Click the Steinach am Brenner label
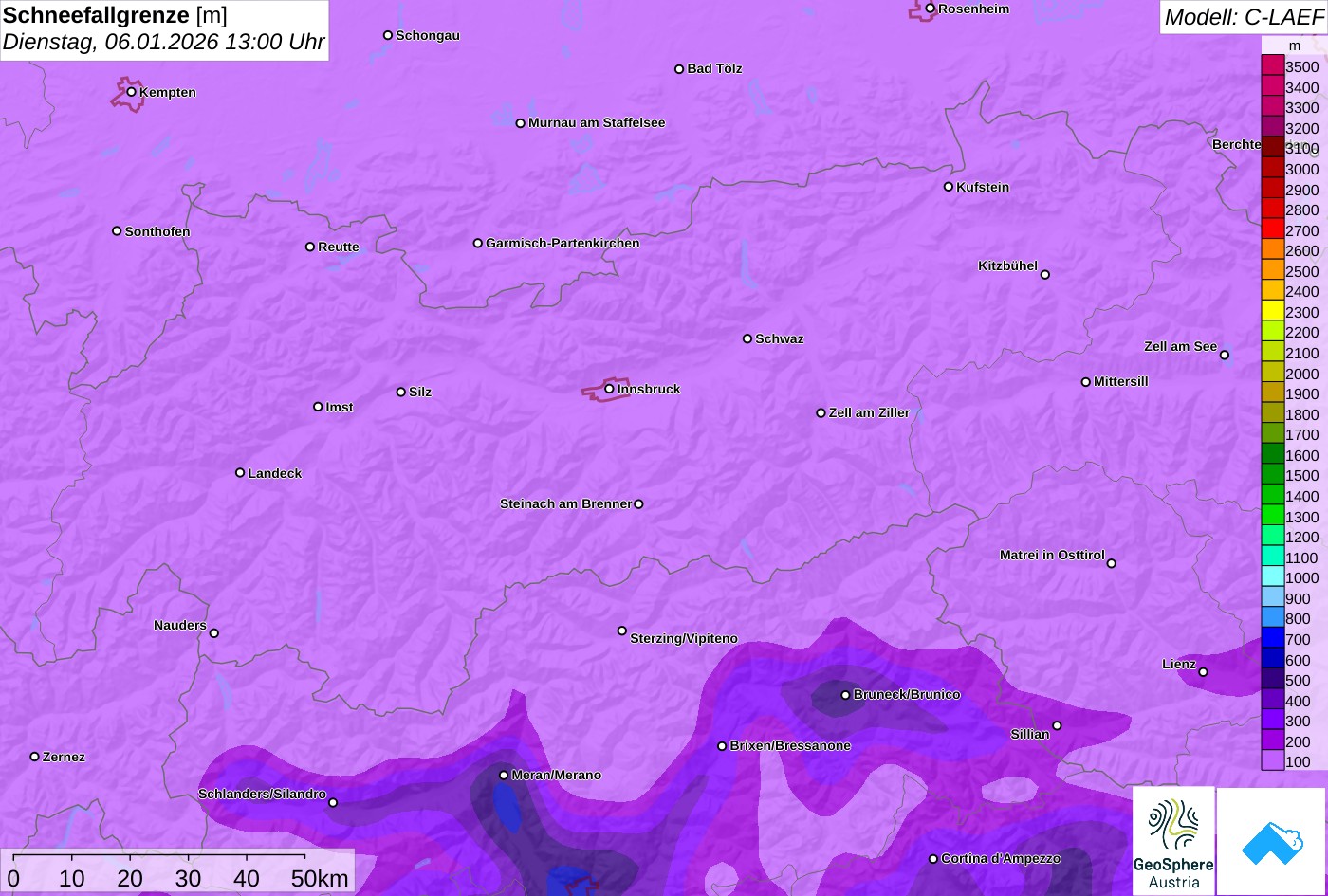Image resolution: width=1328 pixels, height=896 pixels. 565,504
